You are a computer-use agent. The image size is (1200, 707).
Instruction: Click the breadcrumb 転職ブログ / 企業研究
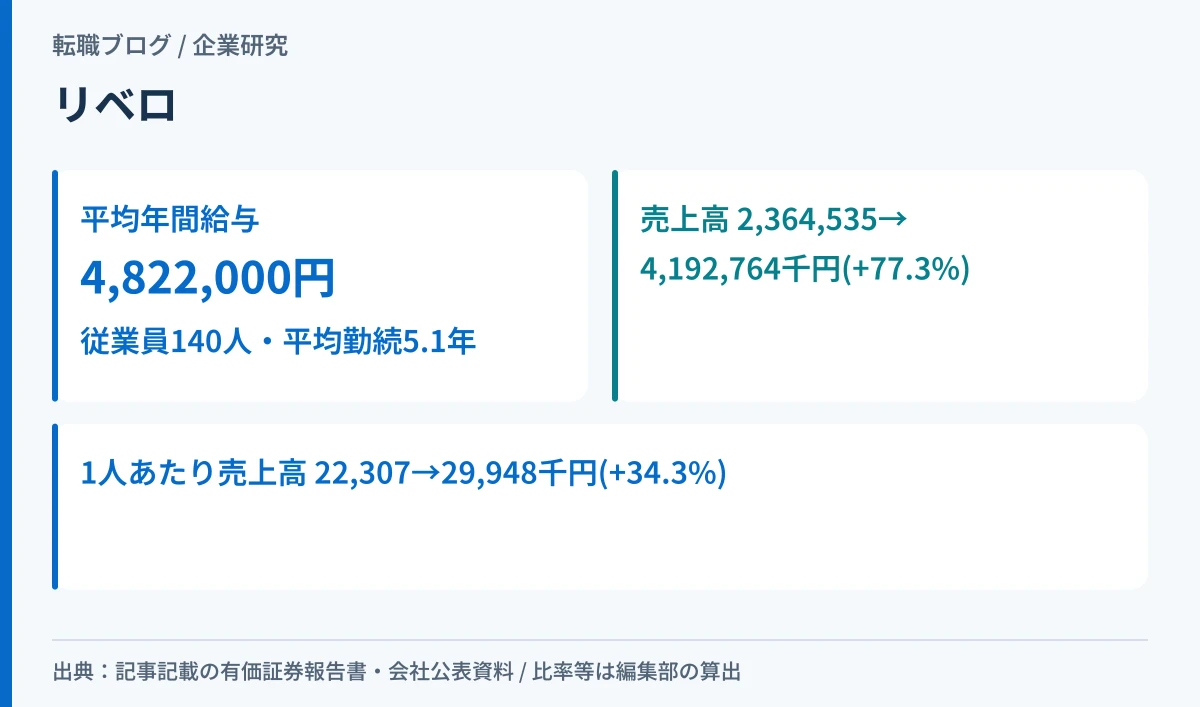click(x=170, y=45)
